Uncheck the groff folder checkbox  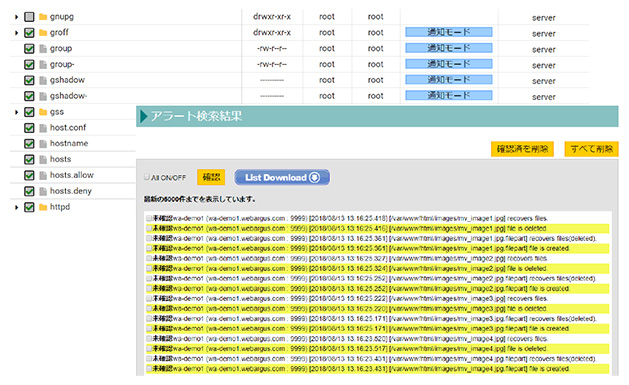click(x=29, y=32)
